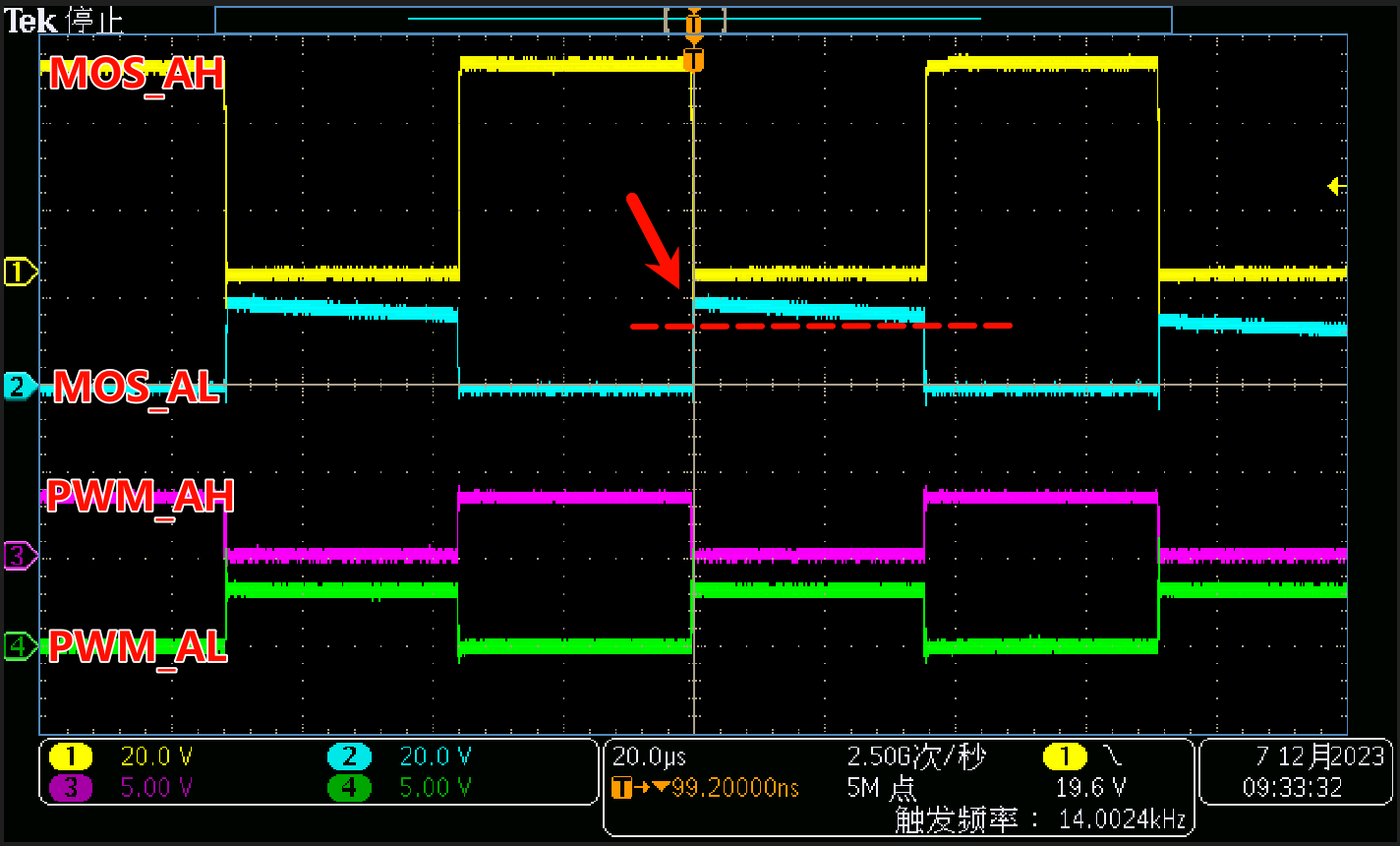
Task: Click the 5M 点 record length readout
Action: click(882, 787)
